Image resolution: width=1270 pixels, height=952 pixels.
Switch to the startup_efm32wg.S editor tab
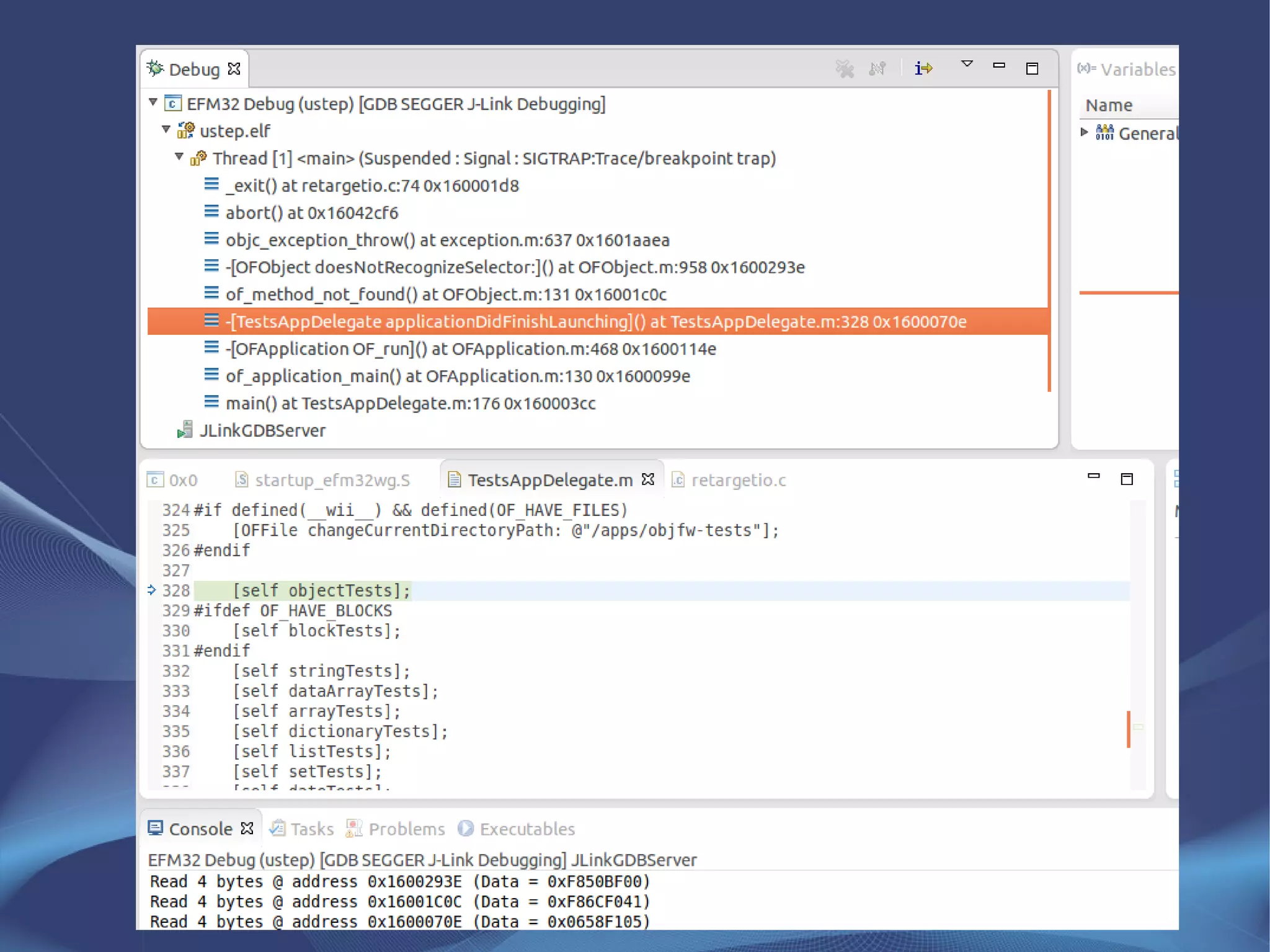(332, 480)
